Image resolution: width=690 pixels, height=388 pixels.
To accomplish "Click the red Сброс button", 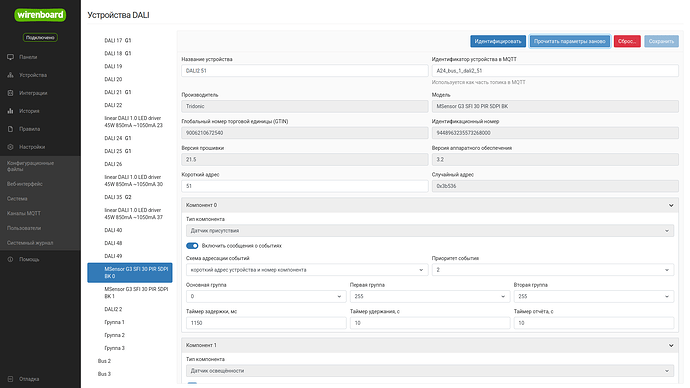I will (627, 41).
